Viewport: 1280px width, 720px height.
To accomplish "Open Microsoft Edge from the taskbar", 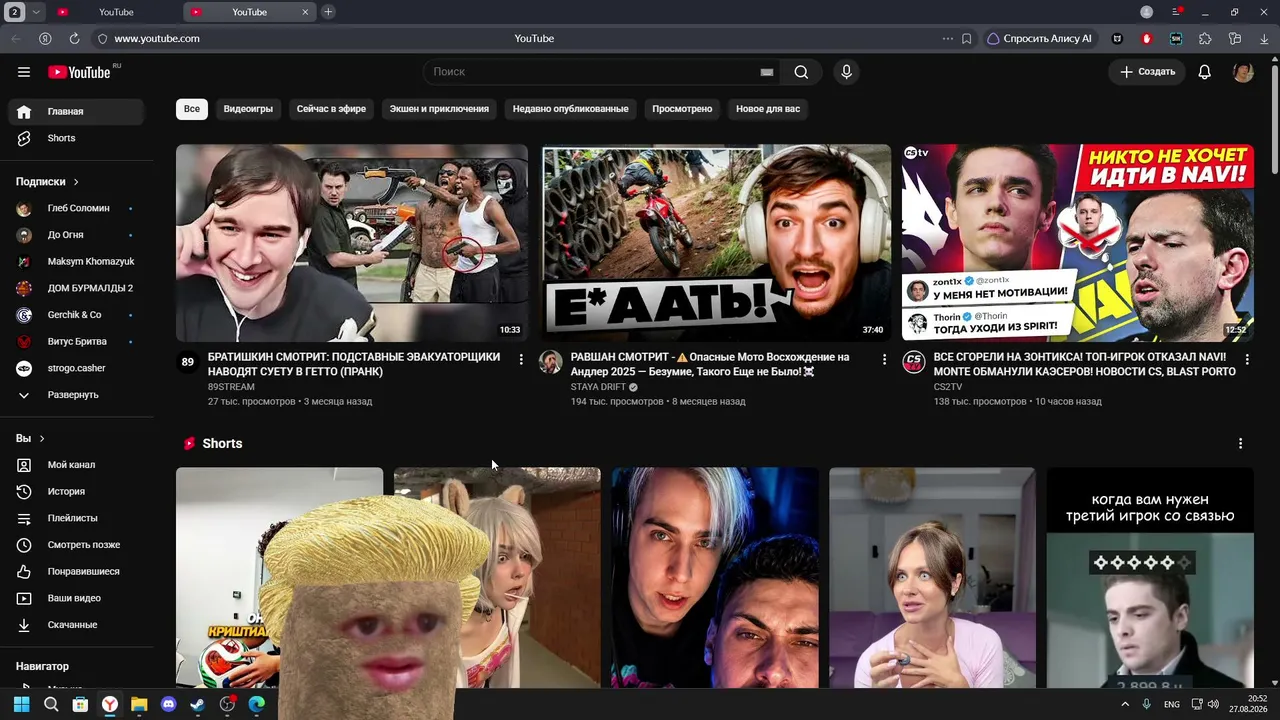I will (256, 704).
